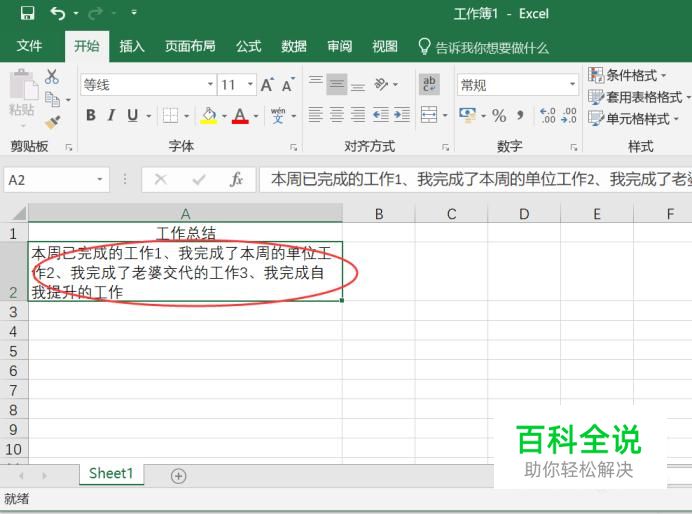The height and width of the screenshot is (514, 692).
Task: Click the Borders icon
Action: pyautogui.click(x=170, y=116)
